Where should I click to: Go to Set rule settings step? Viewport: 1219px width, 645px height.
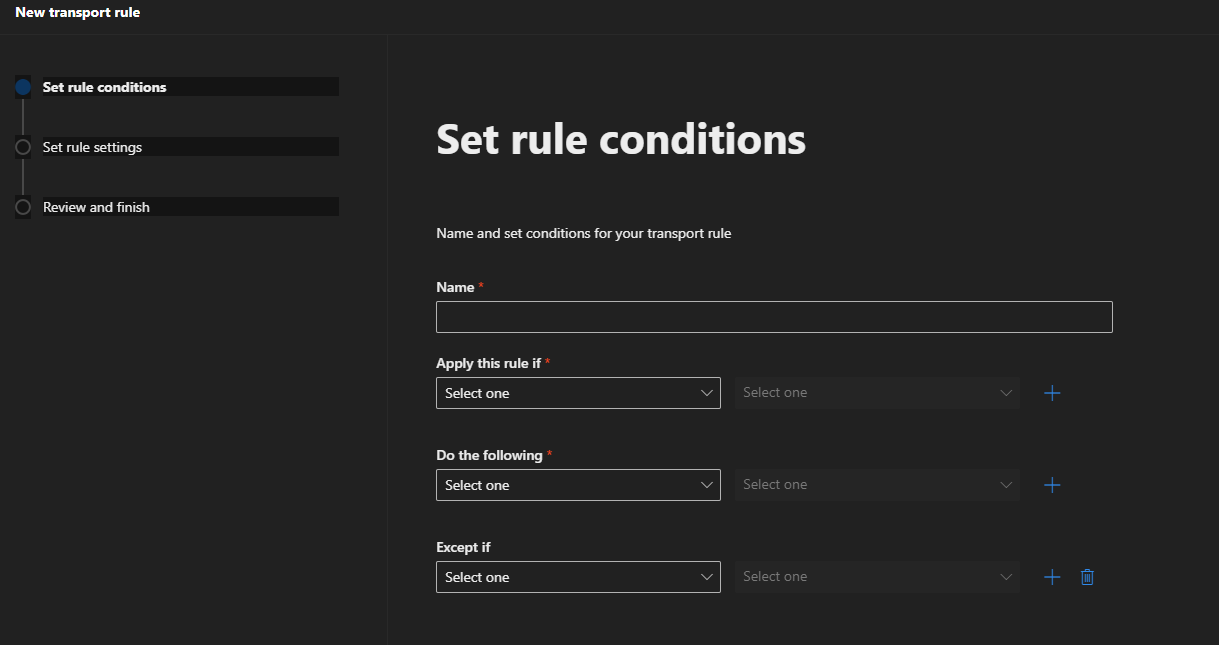point(92,147)
